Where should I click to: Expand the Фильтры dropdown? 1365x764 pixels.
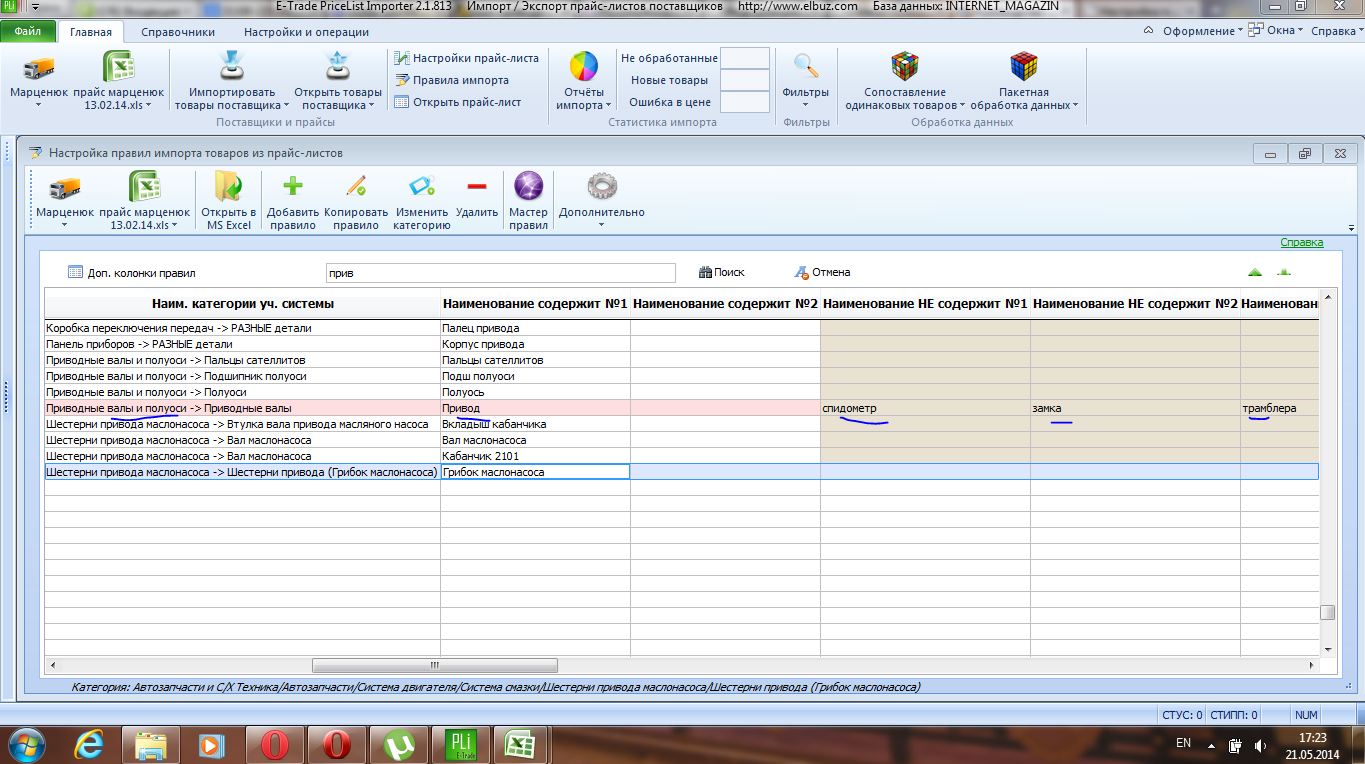pos(806,105)
